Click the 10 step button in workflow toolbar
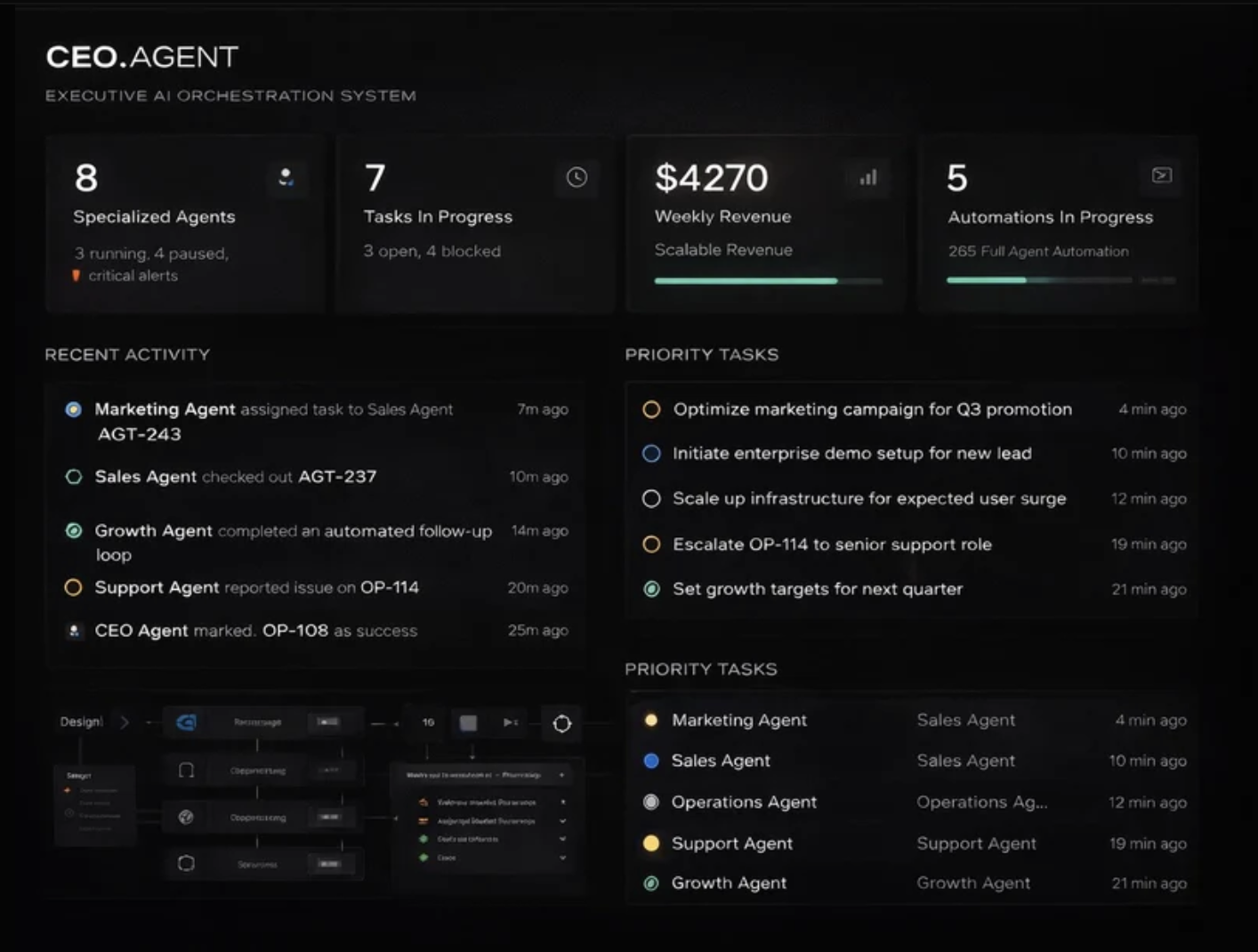 point(428,722)
